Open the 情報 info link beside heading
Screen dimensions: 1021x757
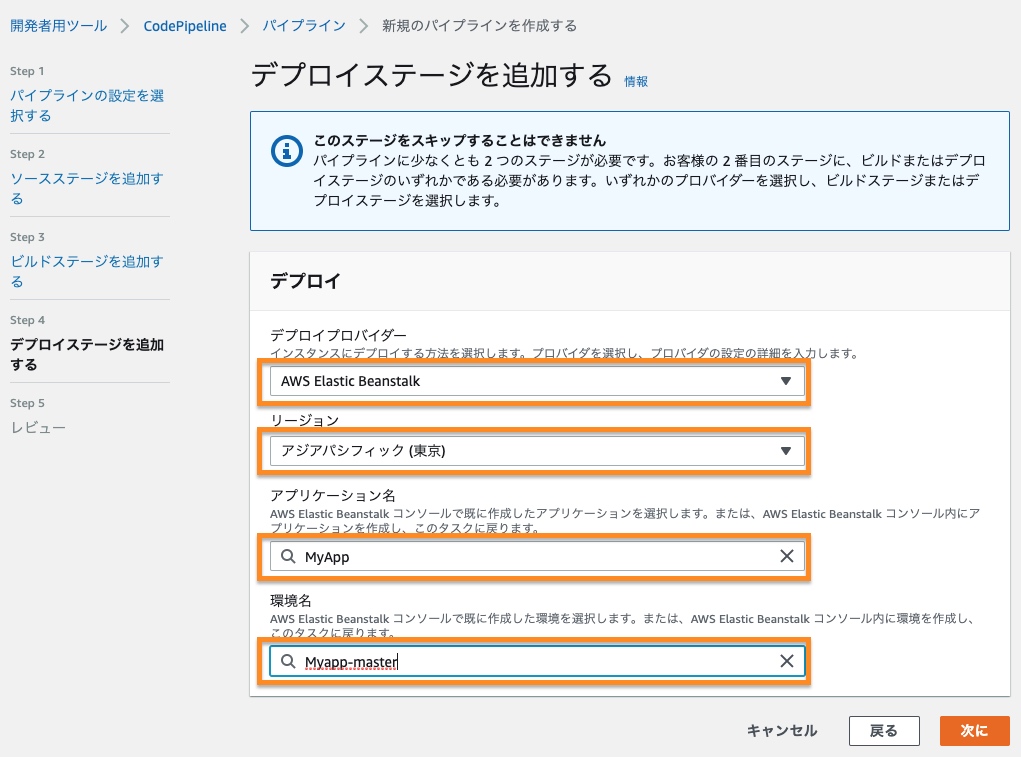(x=636, y=82)
